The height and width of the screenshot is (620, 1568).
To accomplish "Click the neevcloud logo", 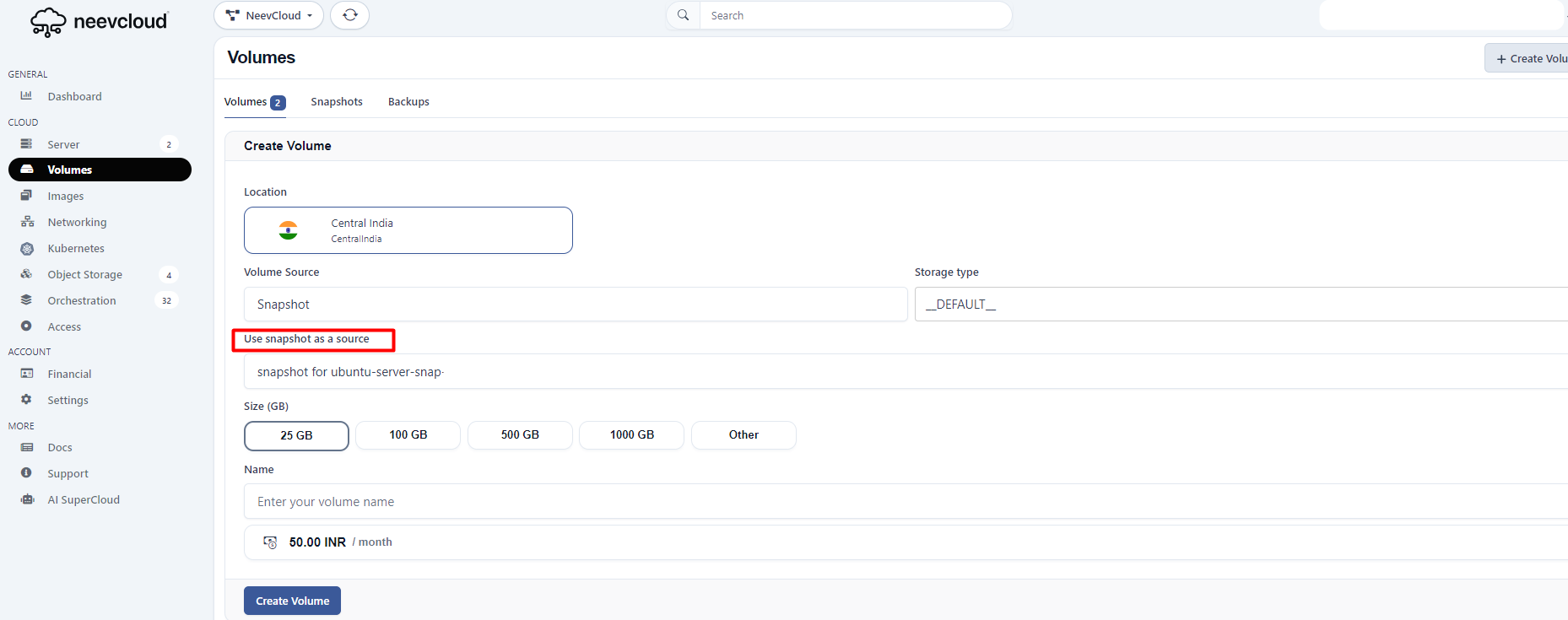I will click(100, 22).
